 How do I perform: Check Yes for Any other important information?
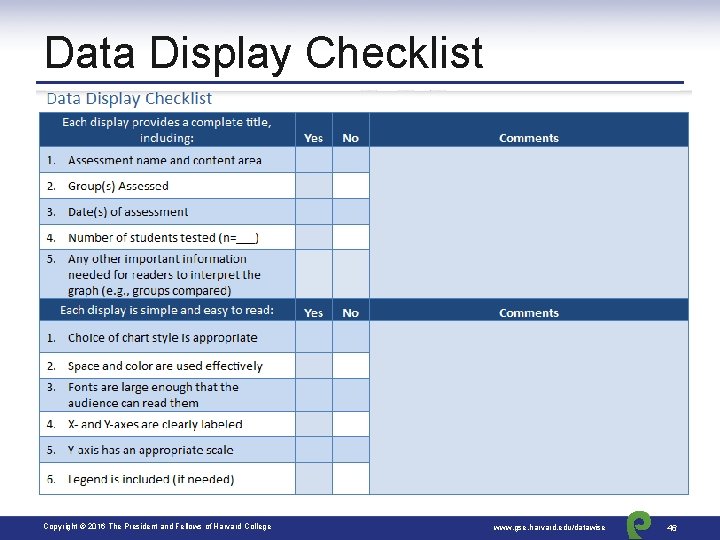tap(314, 274)
